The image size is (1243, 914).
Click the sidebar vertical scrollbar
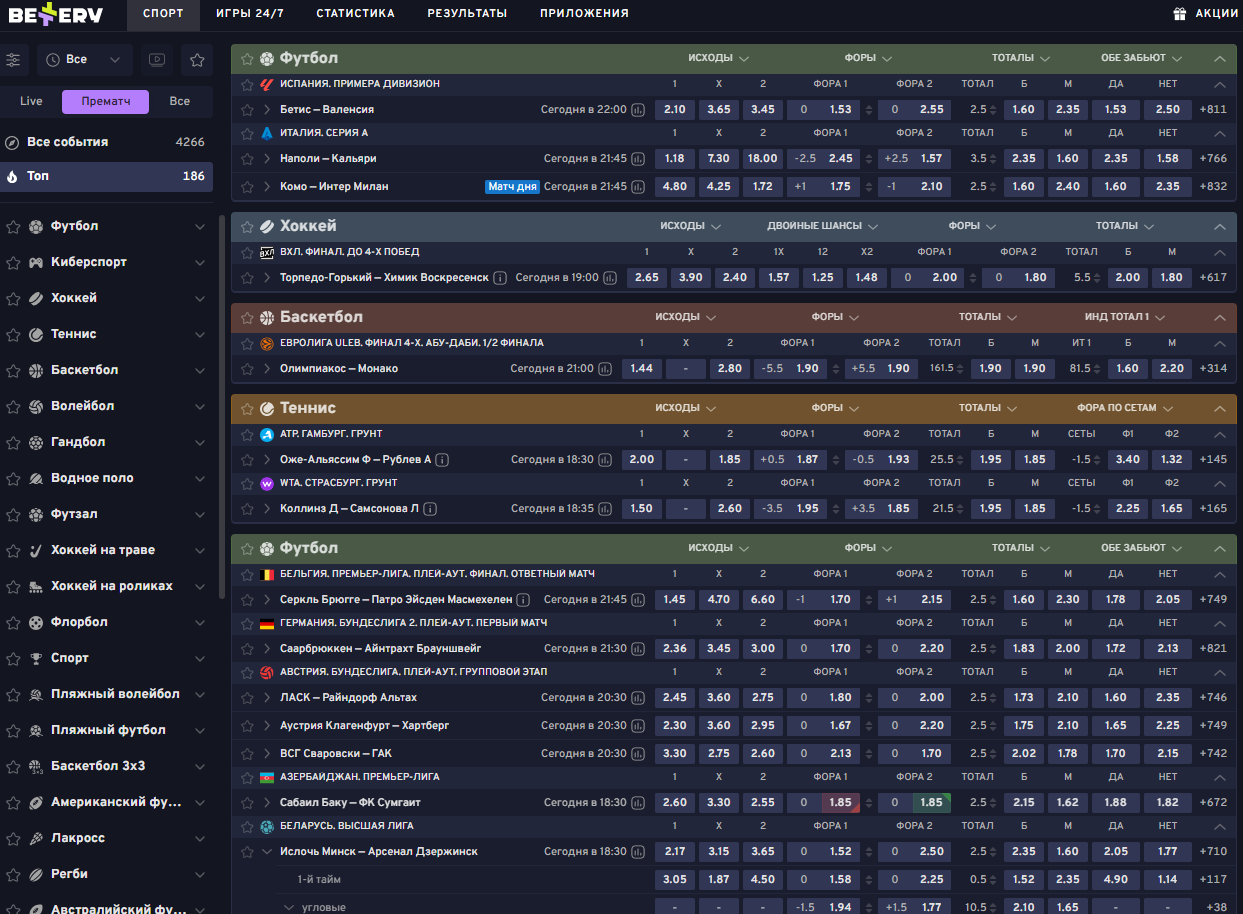(221, 405)
